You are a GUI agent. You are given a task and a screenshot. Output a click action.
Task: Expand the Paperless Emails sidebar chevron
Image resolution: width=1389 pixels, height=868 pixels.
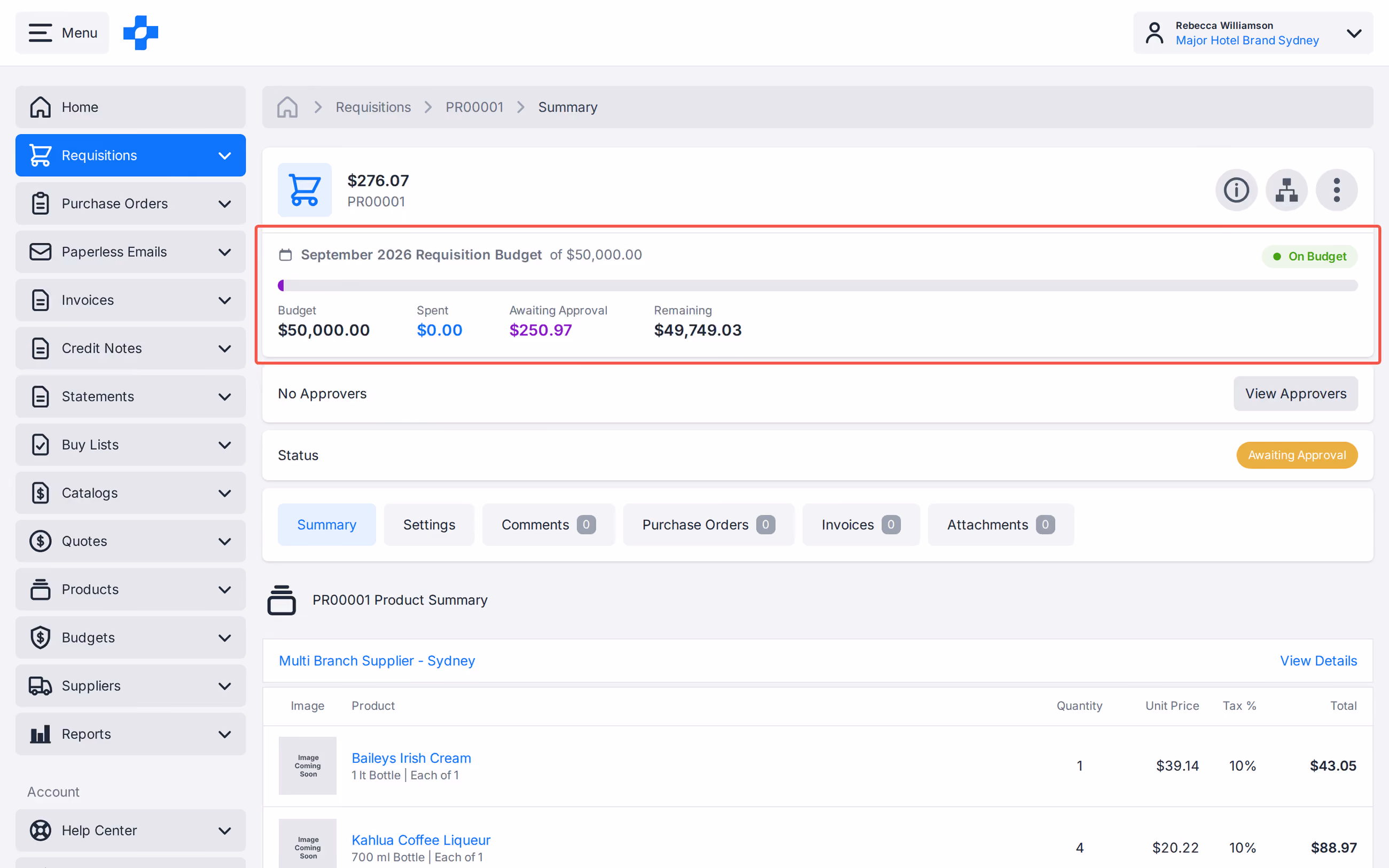[x=225, y=252]
